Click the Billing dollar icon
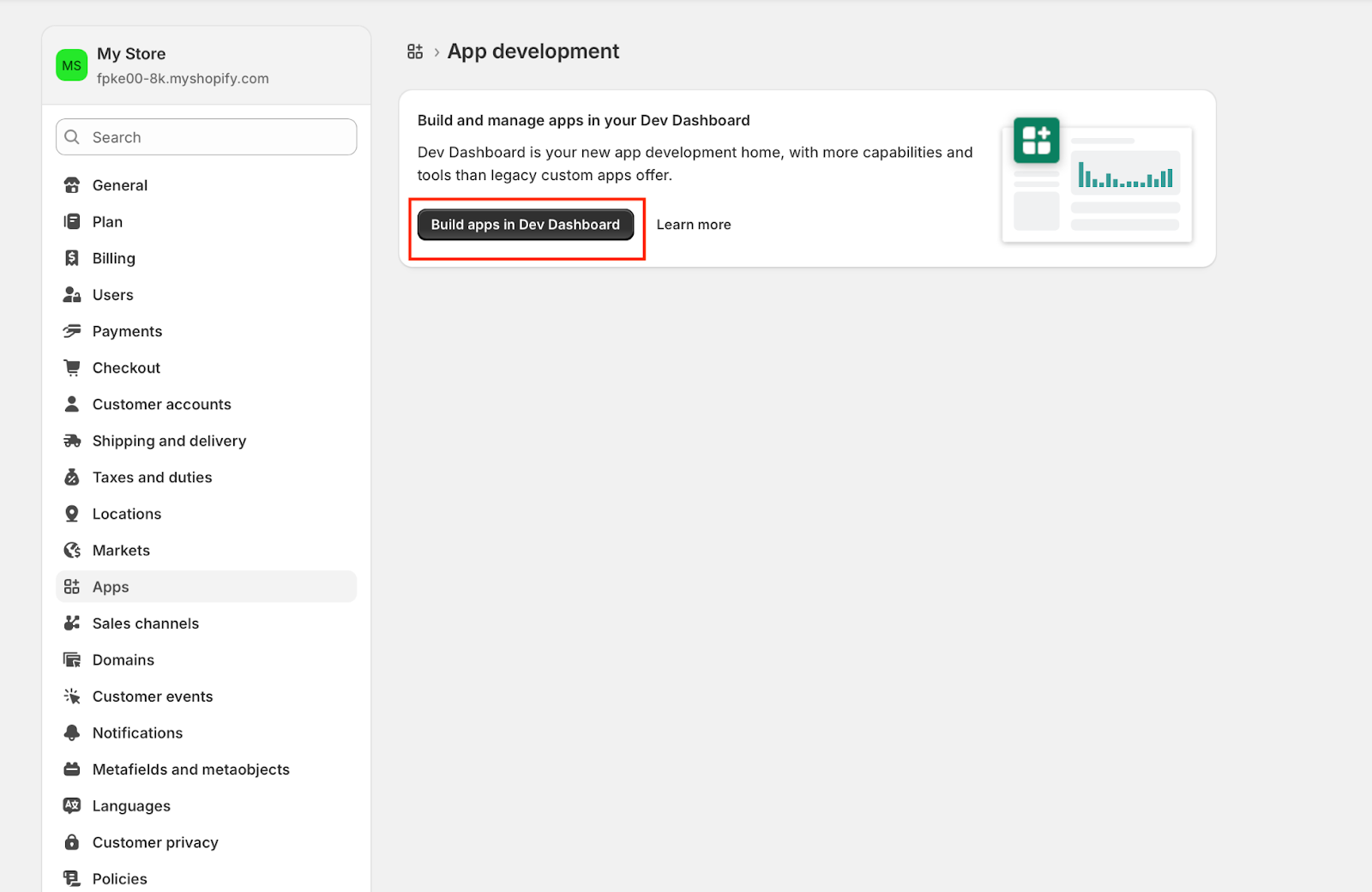Screen dimensions: 1372x892 [72, 258]
